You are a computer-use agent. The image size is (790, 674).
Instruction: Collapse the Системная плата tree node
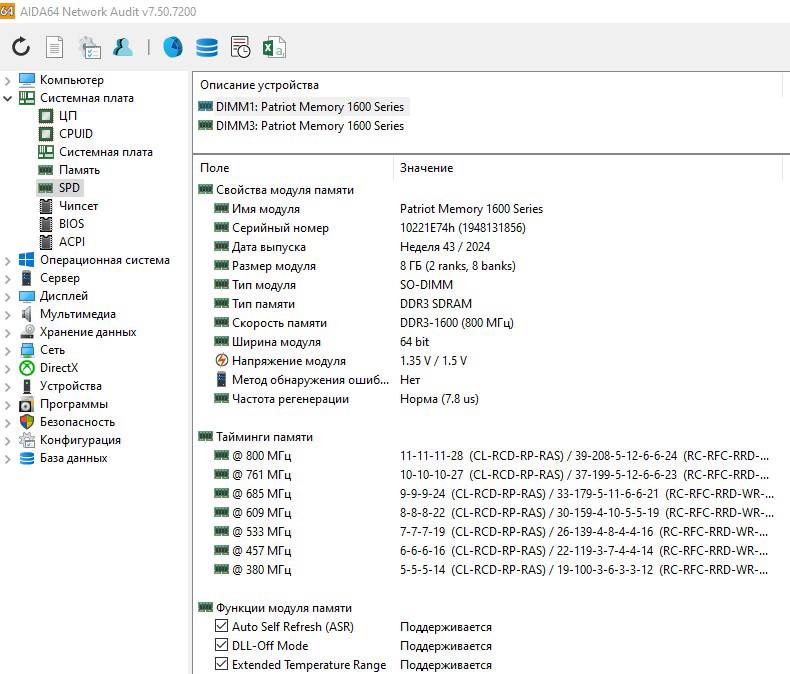click(x=9, y=98)
